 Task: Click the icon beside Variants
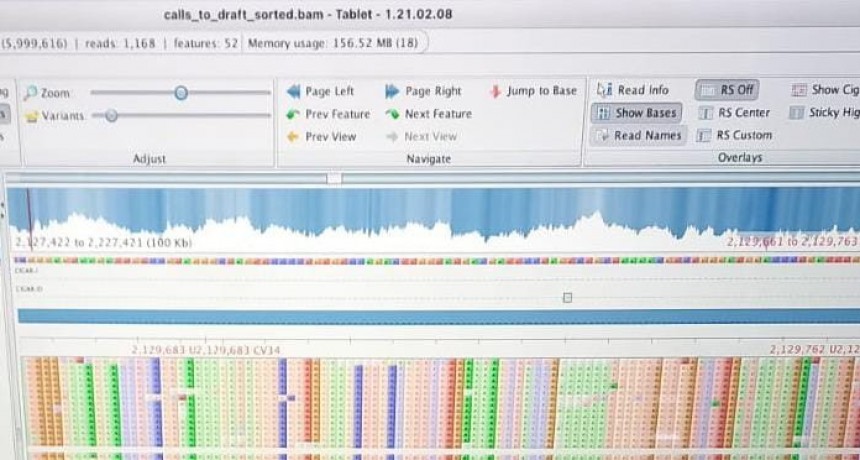point(32,116)
